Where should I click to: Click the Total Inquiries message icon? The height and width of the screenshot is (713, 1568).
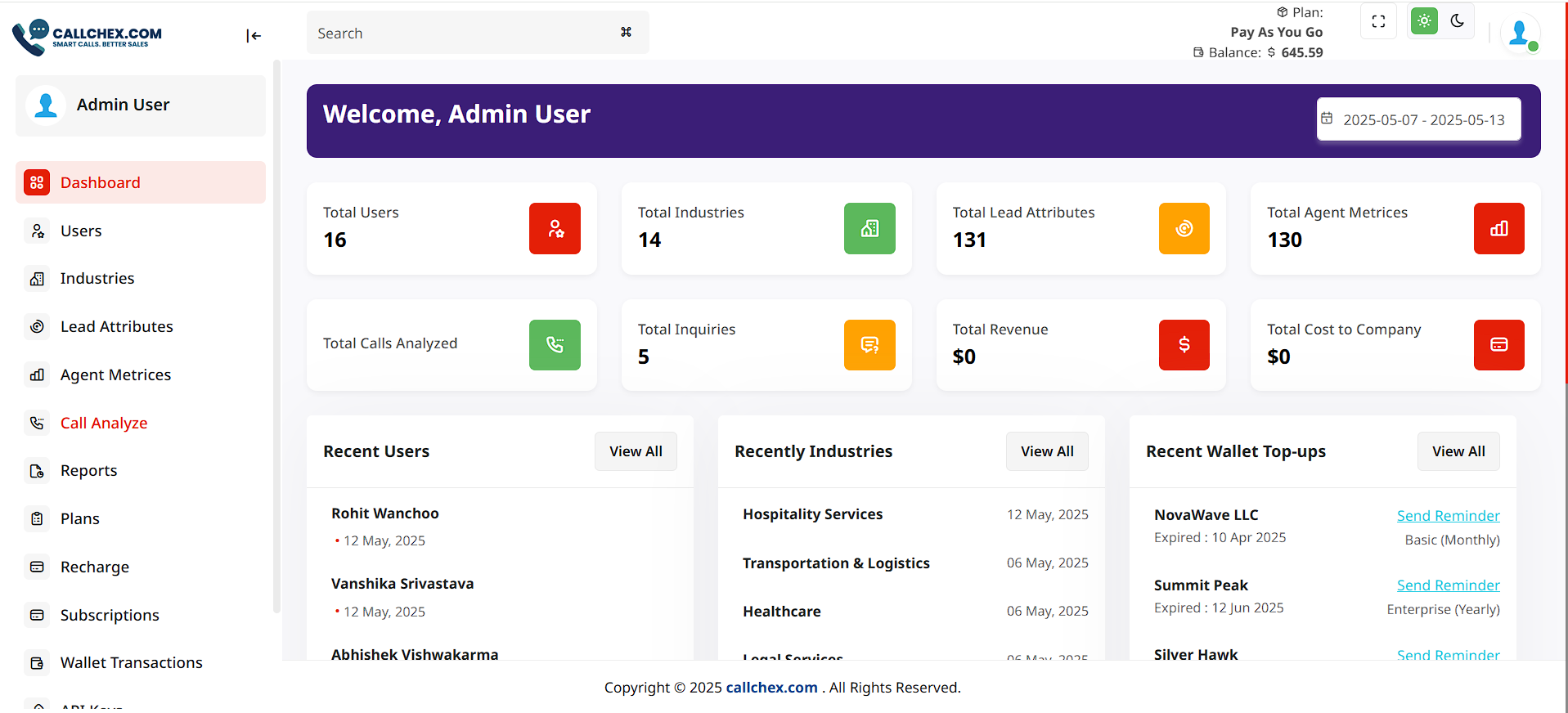point(869,345)
